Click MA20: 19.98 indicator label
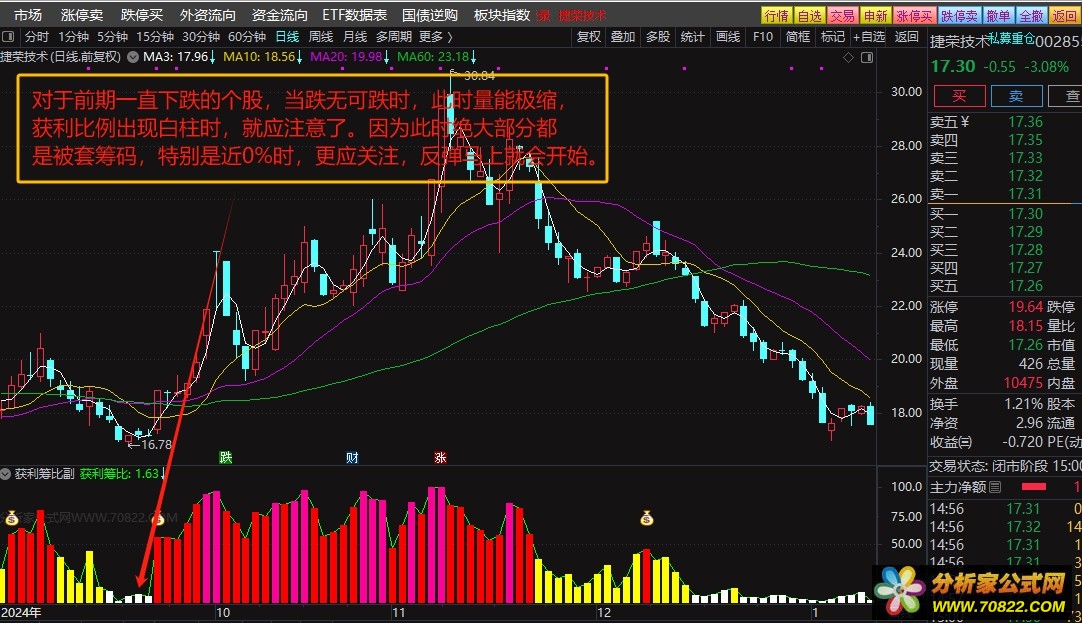This screenshot has height=623, width=1082. coord(346,57)
